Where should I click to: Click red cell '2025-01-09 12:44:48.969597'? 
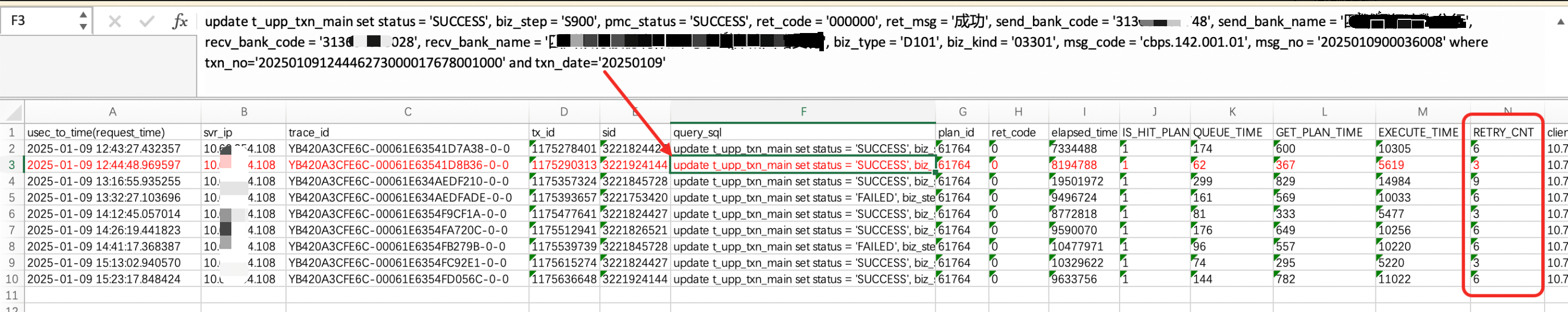[113, 165]
